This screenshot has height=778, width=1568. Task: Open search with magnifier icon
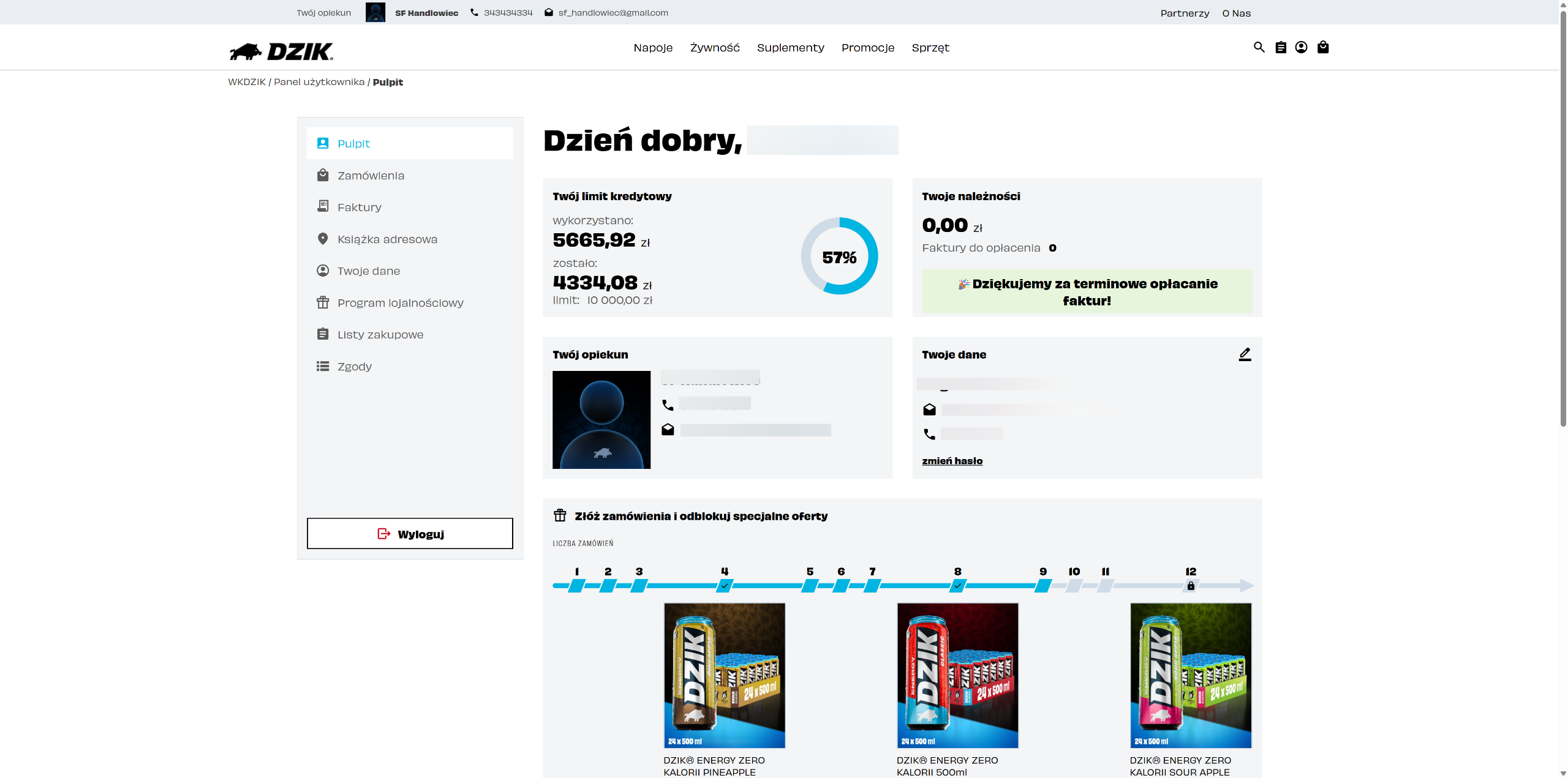coord(1259,47)
